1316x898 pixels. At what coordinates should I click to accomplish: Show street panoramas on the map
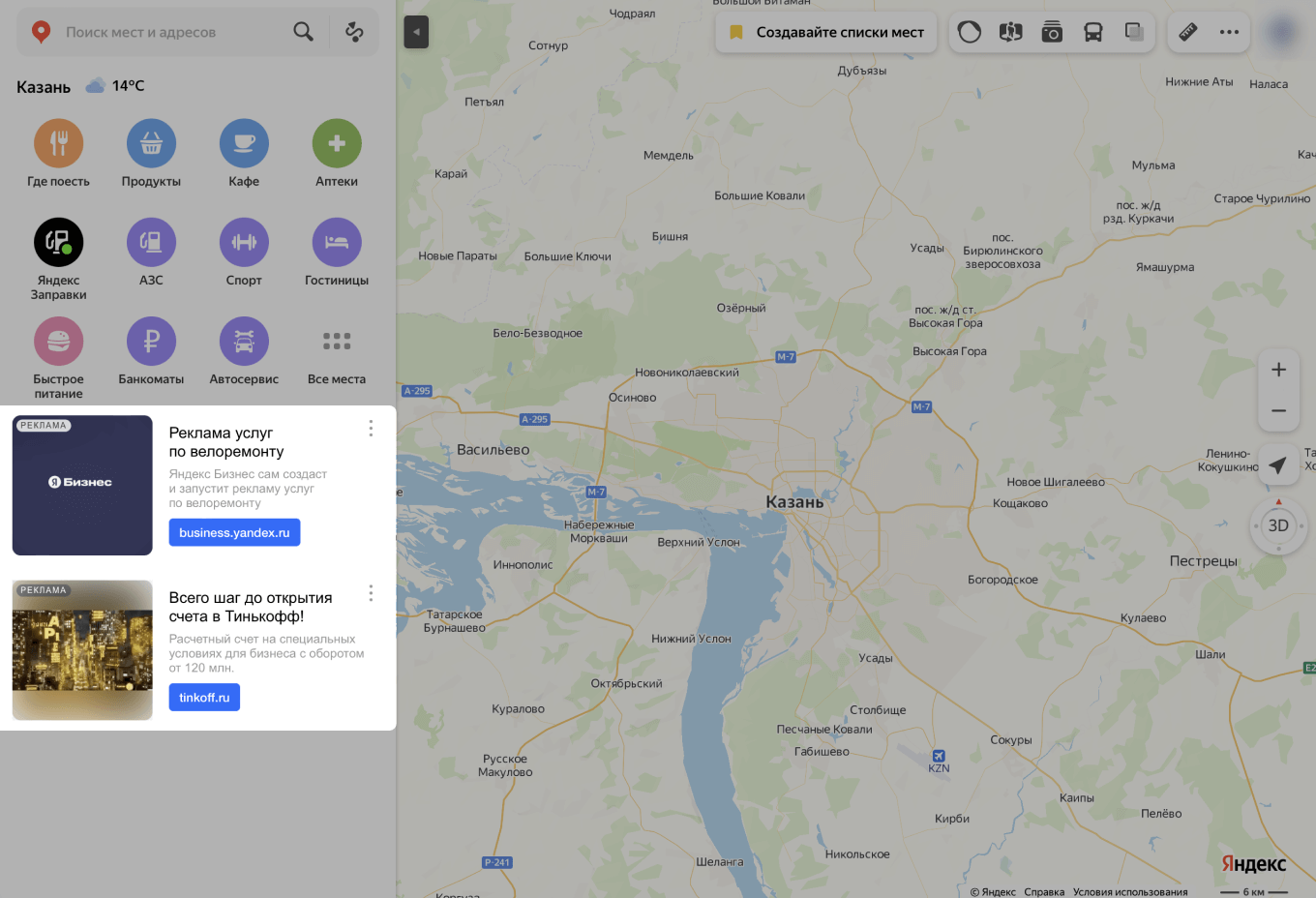[1011, 32]
